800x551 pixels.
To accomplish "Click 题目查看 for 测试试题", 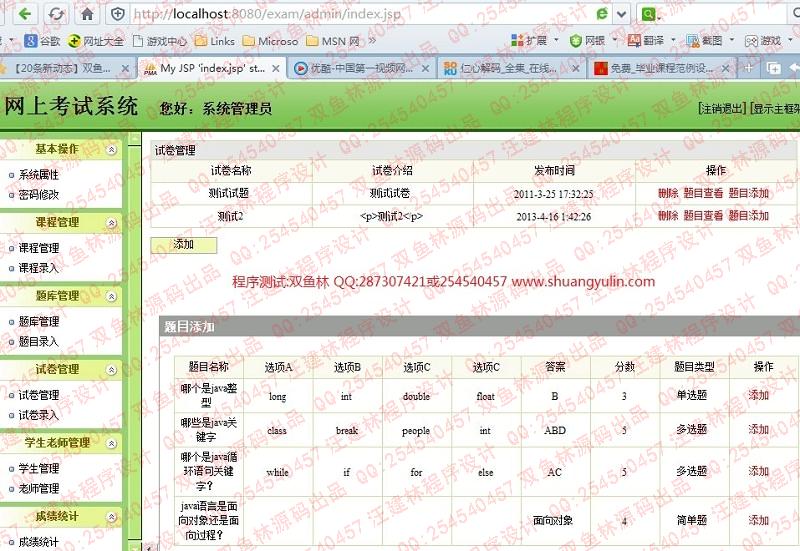I will click(x=703, y=193).
